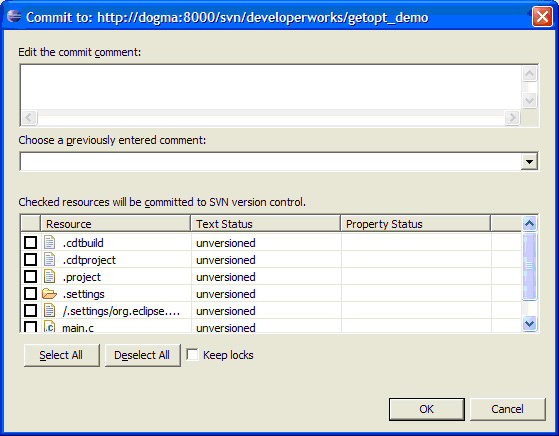559x436 pixels.
Task: Click the .cdtbuild file icon
Action: (50, 243)
